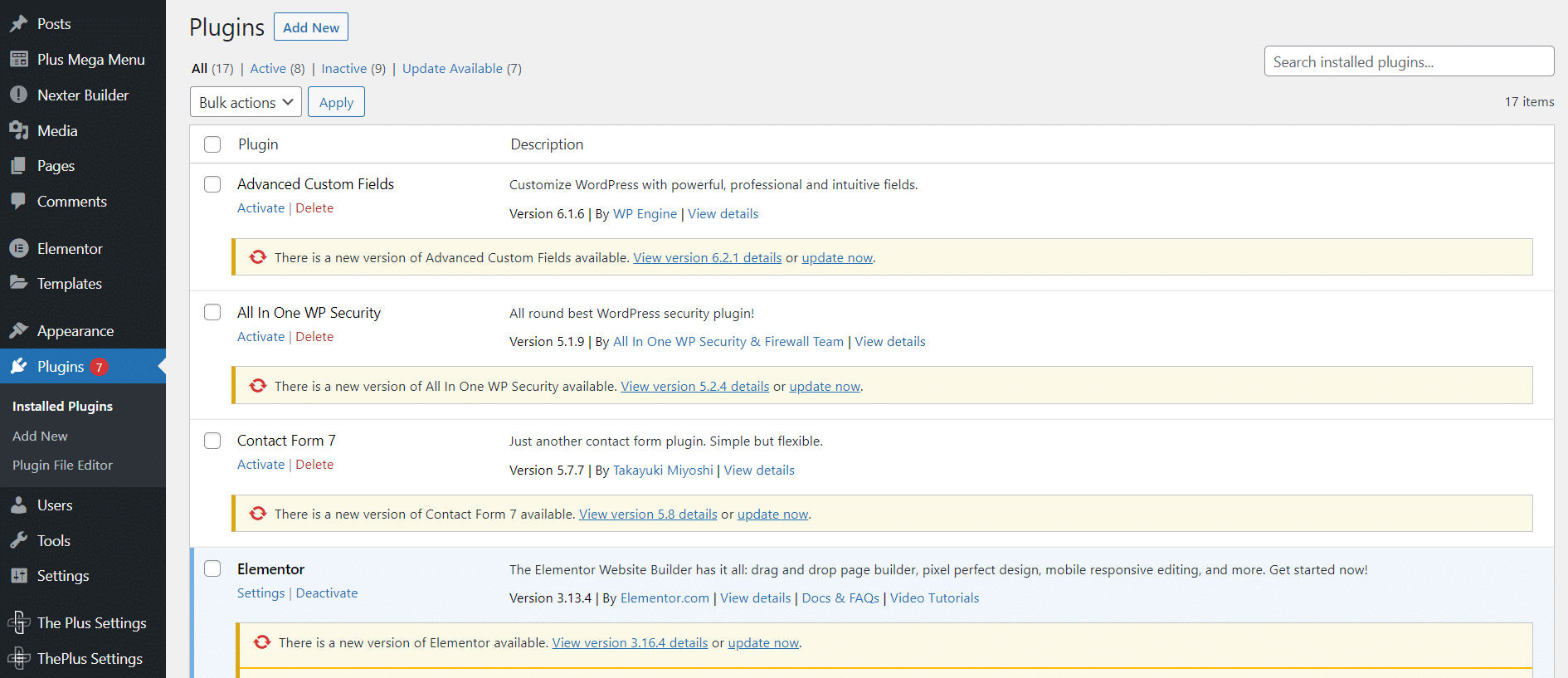
Task: Sort by the Plugin column header
Action: click(x=258, y=144)
